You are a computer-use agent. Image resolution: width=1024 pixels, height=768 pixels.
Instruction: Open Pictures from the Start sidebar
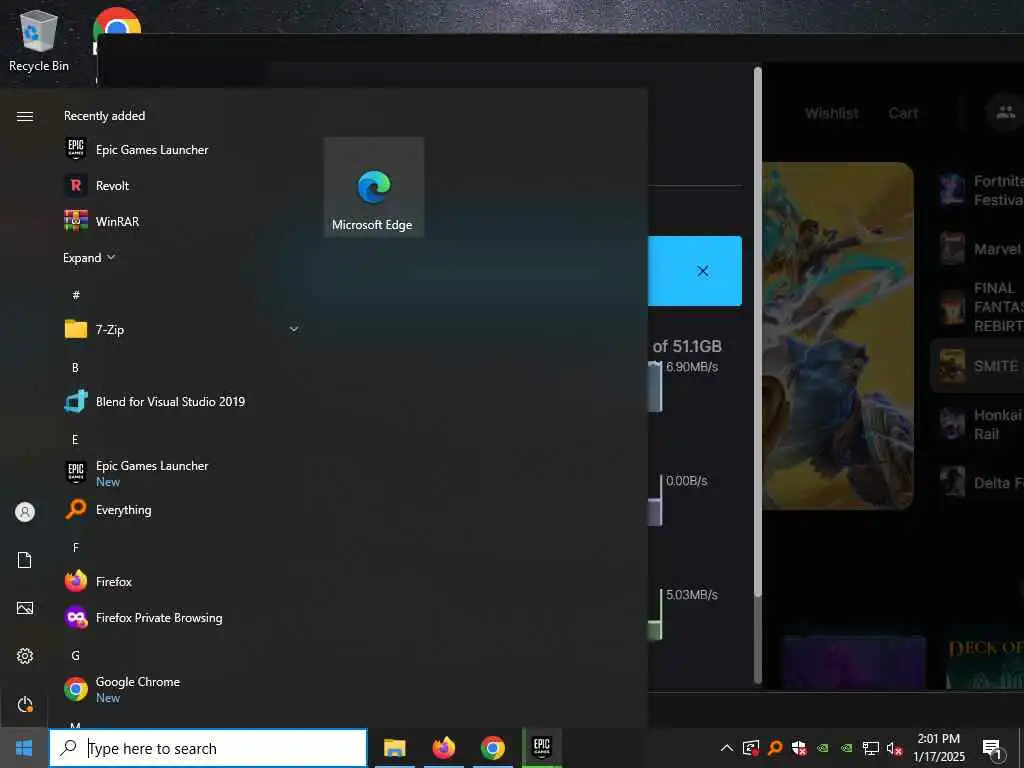point(25,608)
